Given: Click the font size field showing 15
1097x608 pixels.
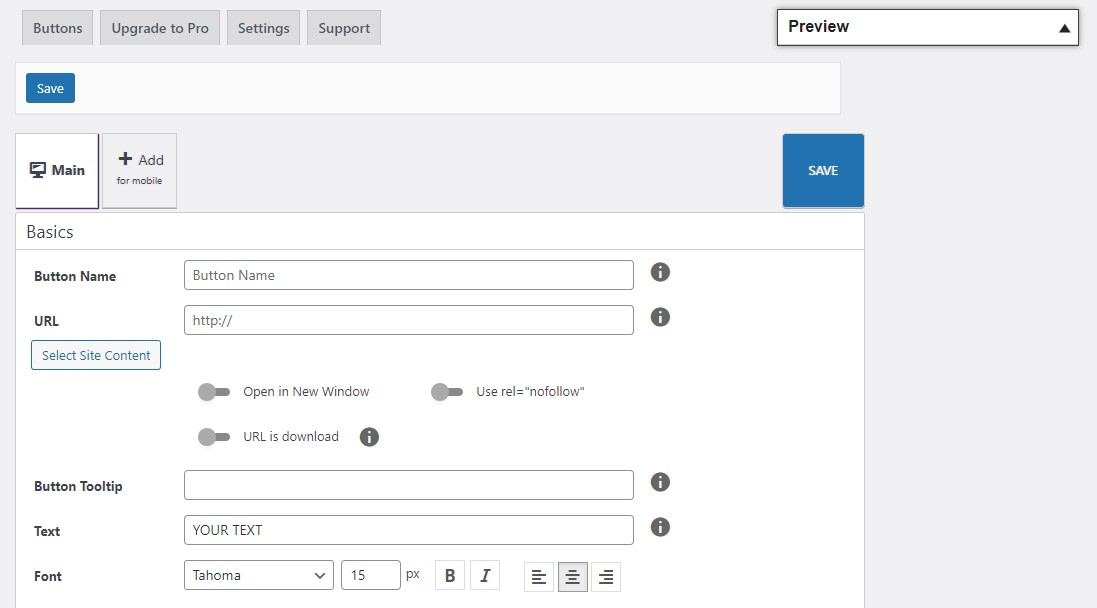Looking at the screenshot, I should pyautogui.click(x=371, y=575).
